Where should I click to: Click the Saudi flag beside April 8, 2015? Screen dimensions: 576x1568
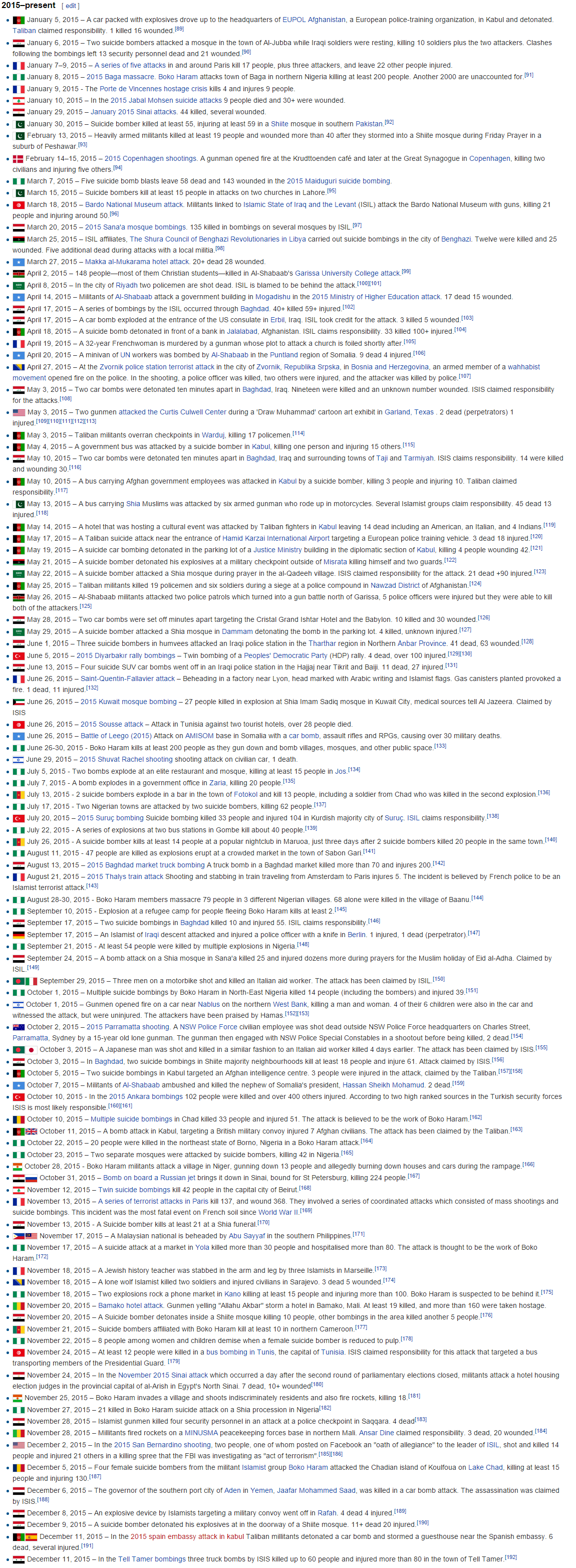tap(18, 286)
